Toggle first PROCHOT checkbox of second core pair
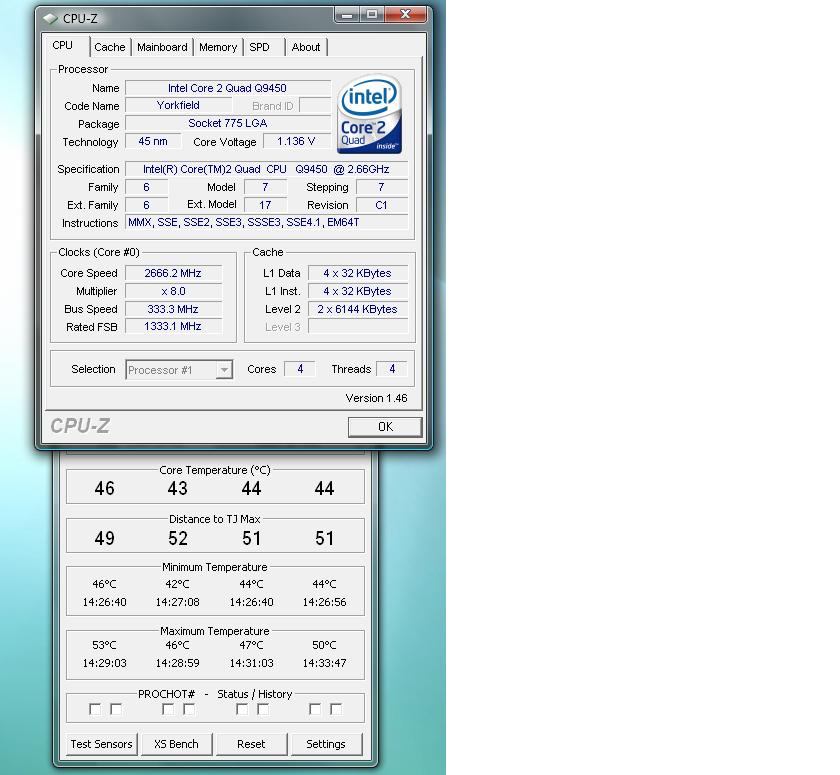840x775 pixels. coord(168,709)
